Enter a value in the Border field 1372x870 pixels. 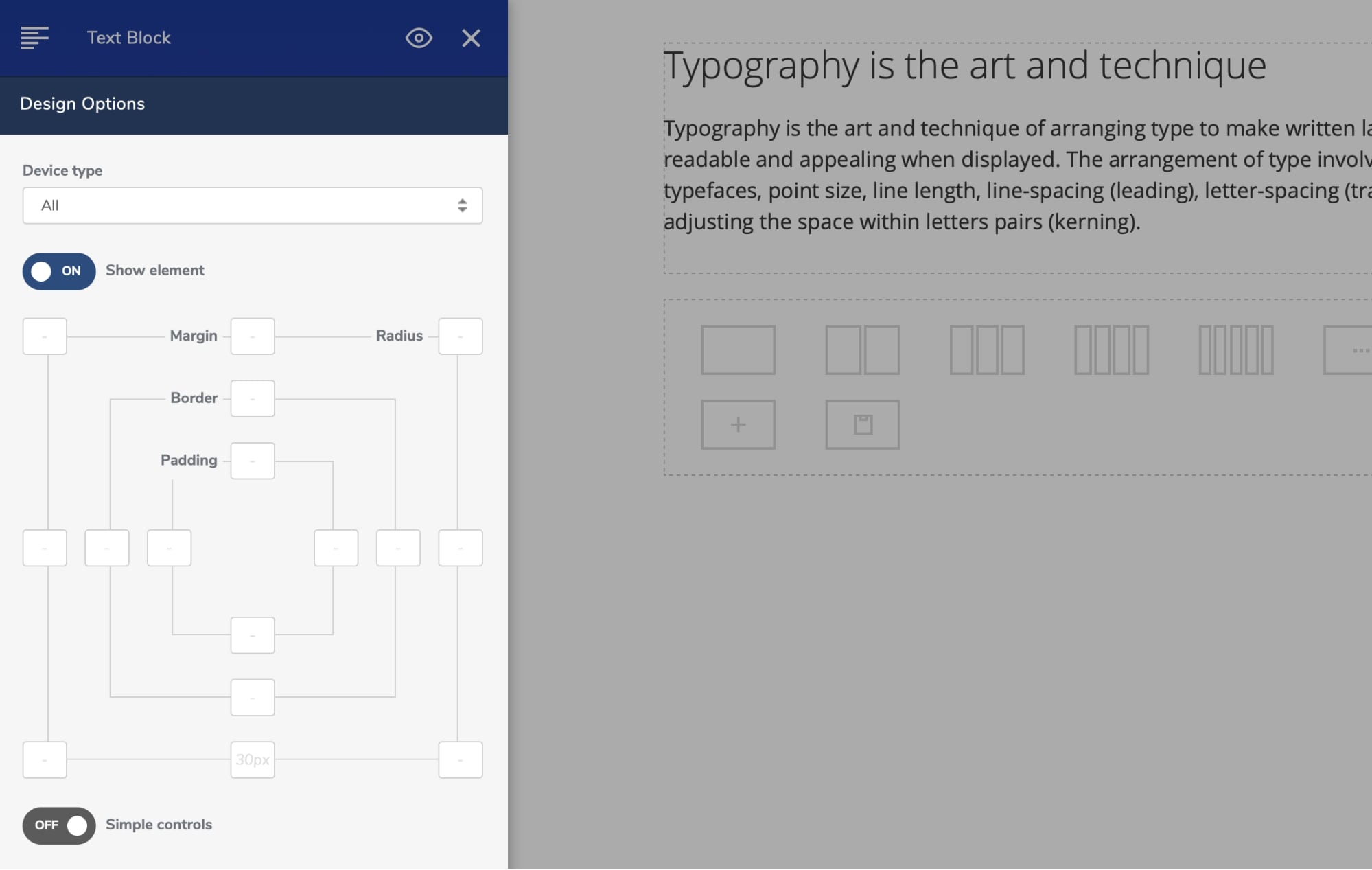[253, 398]
